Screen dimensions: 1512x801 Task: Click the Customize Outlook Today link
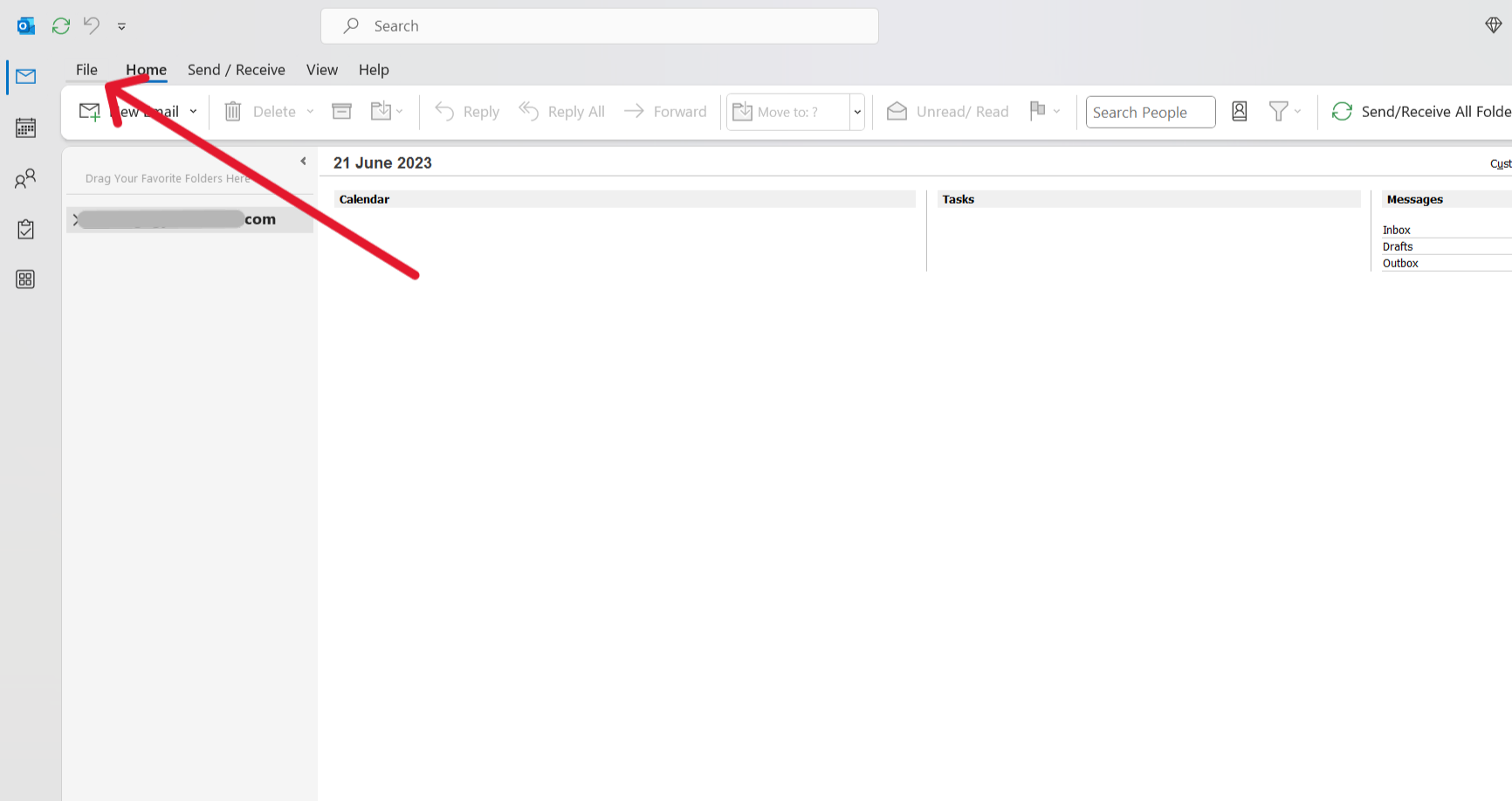[1501, 163]
